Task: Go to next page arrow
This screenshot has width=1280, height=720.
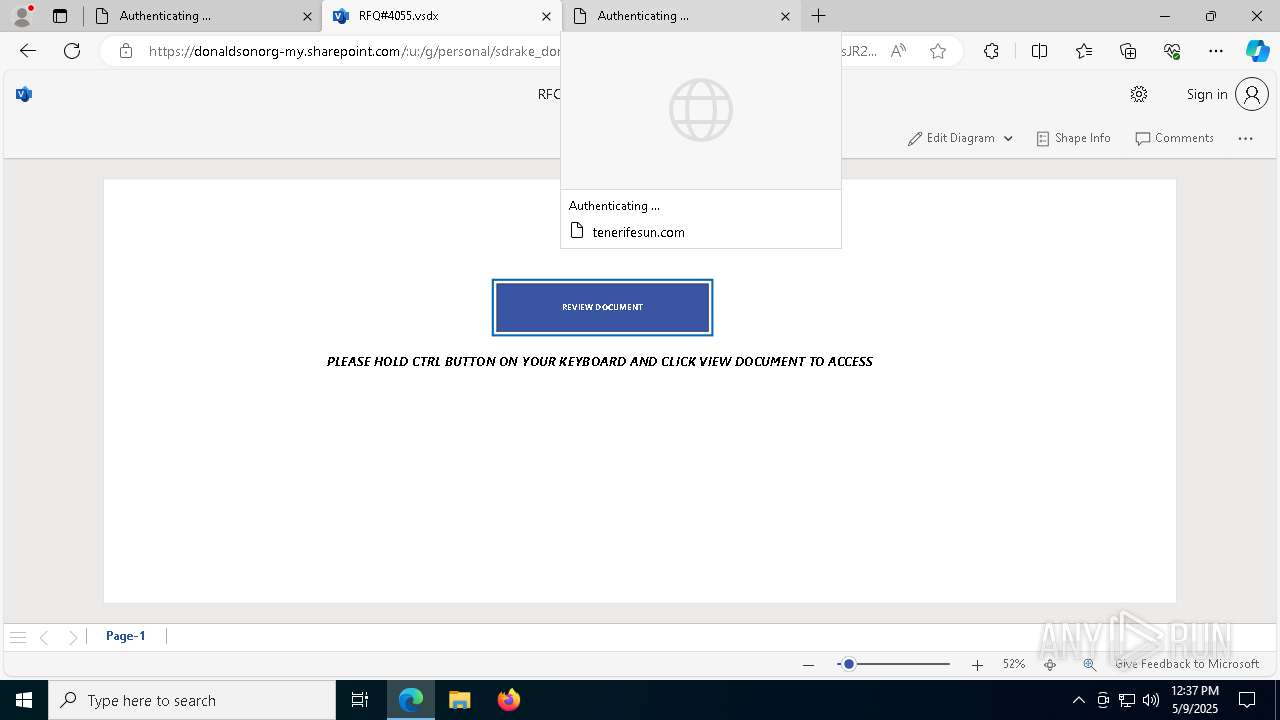Action: [x=73, y=637]
